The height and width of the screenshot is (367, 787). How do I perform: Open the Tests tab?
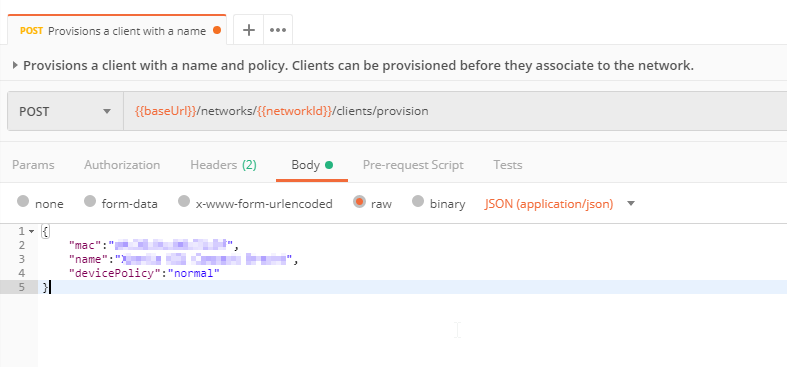(x=507, y=165)
